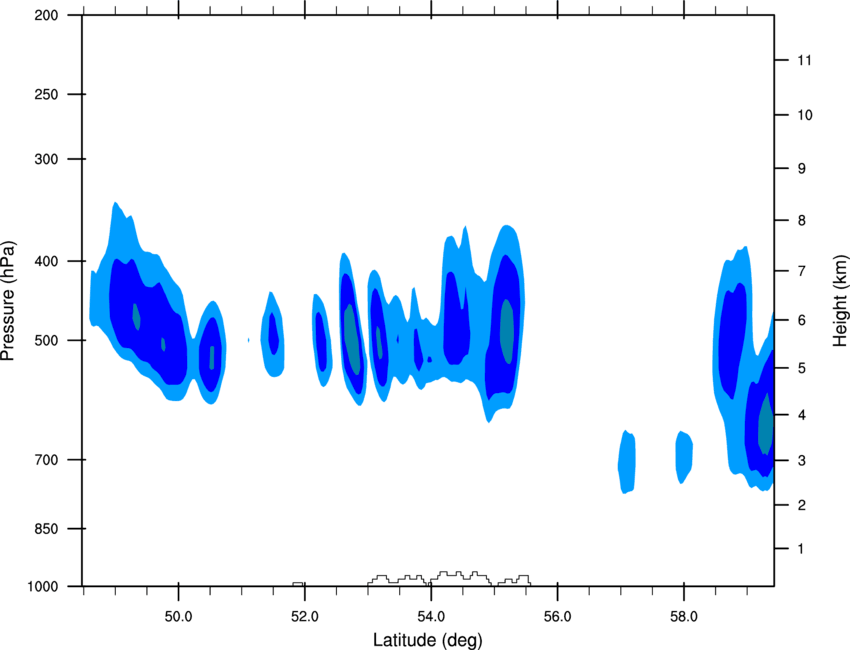
Task: Click the 7 km height label
Action: point(802,271)
